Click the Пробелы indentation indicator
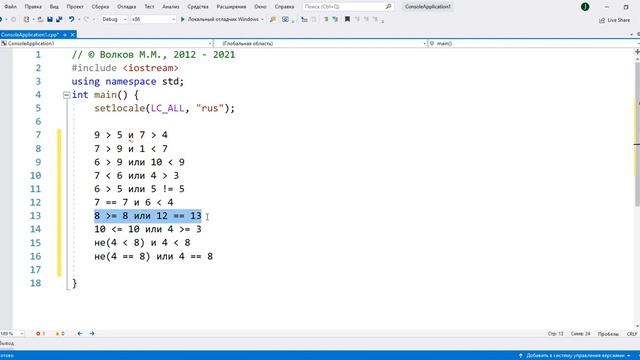Image resolution: width=640 pixels, height=360 pixels. pyautogui.click(x=608, y=334)
